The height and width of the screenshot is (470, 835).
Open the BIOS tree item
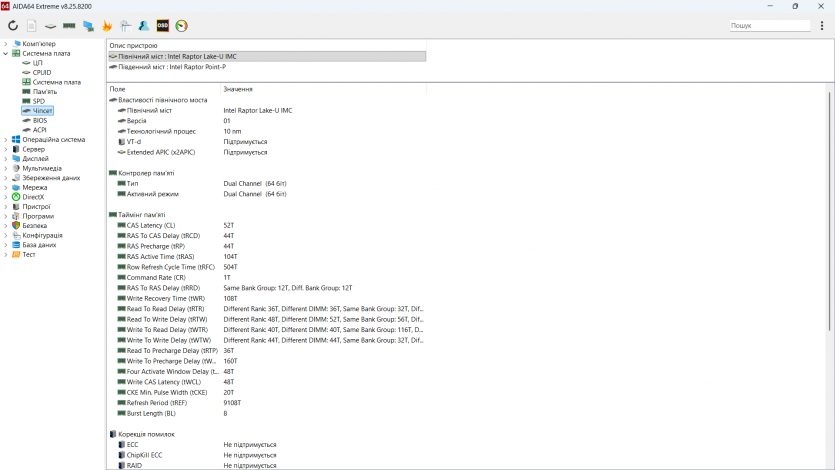[39, 120]
